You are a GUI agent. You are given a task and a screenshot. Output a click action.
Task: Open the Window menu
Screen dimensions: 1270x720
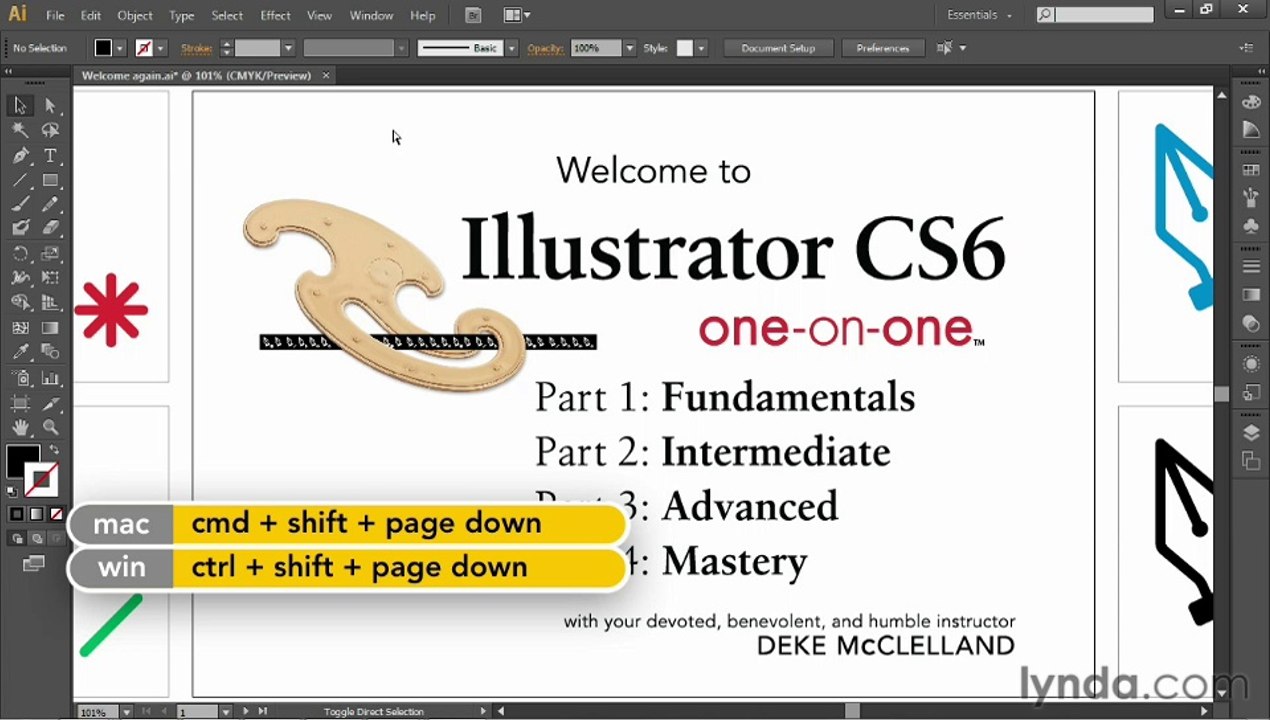[x=371, y=15]
